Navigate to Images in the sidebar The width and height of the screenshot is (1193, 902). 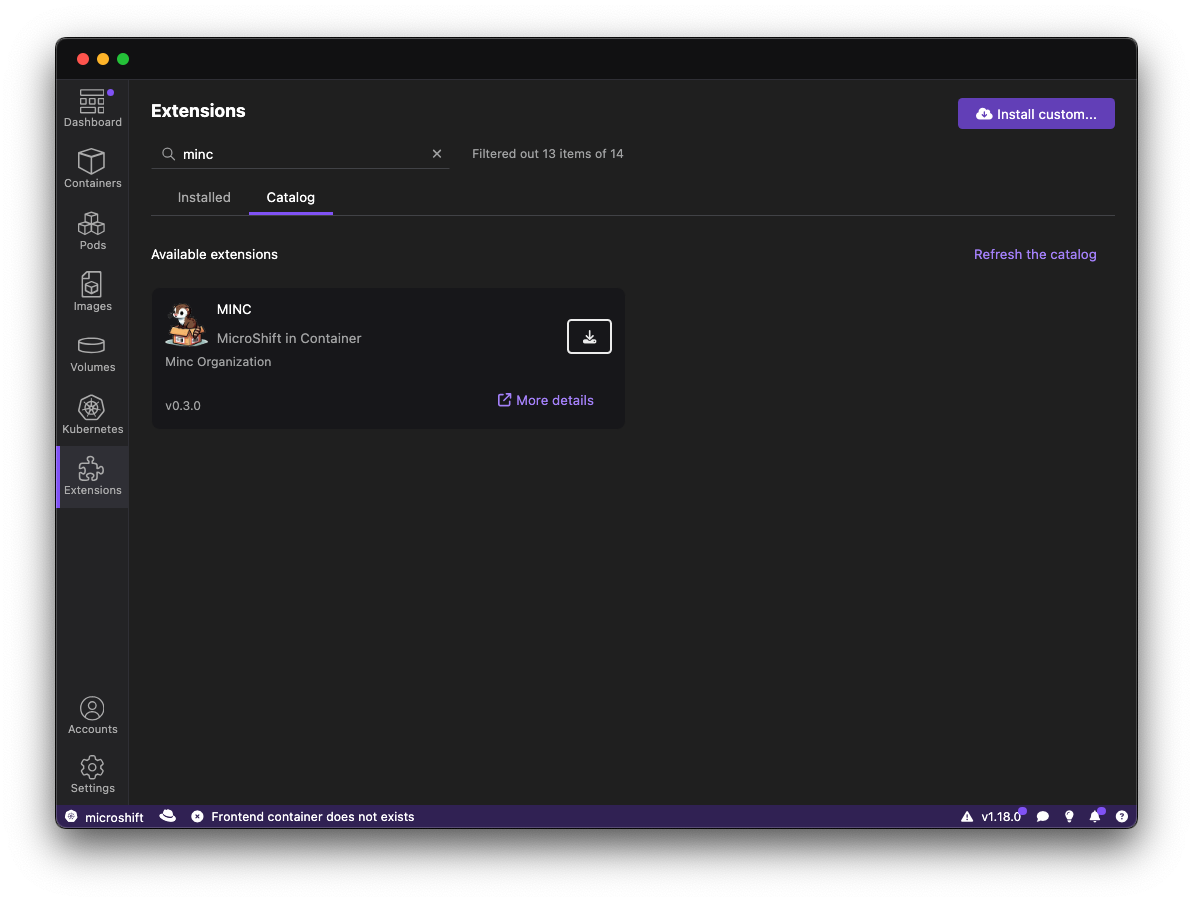click(92, 292)
